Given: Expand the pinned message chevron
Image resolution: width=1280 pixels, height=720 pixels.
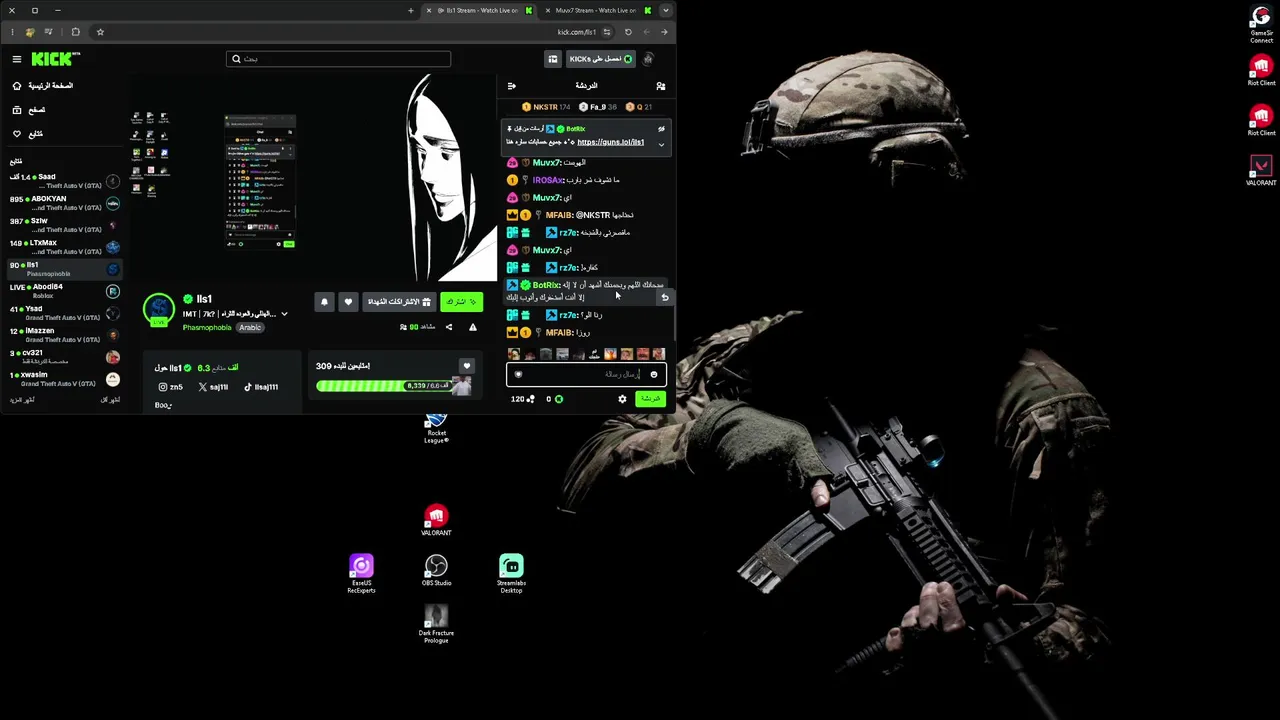Looking at the screenshot, I should point(661,144).
